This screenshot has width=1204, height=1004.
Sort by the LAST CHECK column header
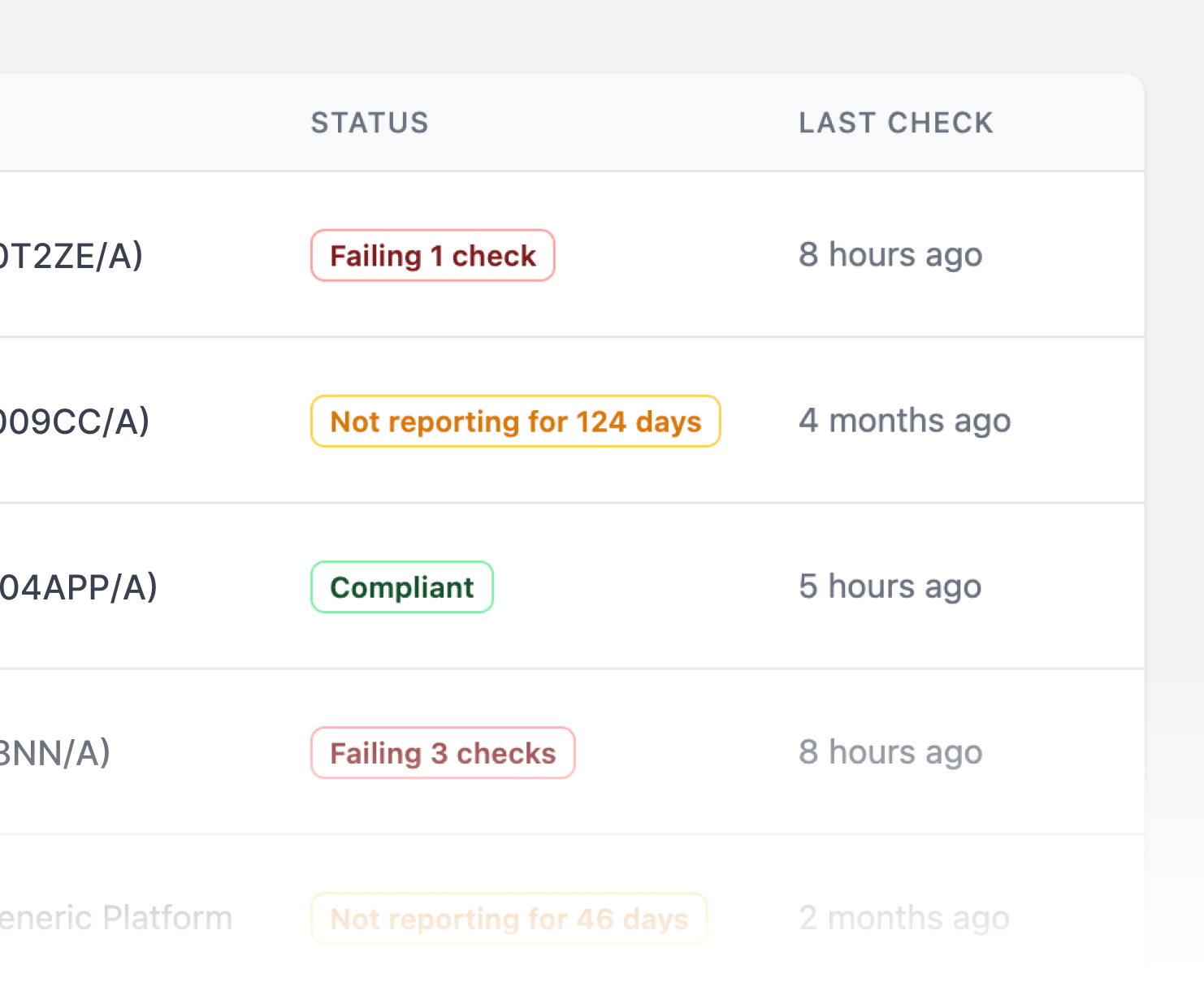tap(895, 123)
